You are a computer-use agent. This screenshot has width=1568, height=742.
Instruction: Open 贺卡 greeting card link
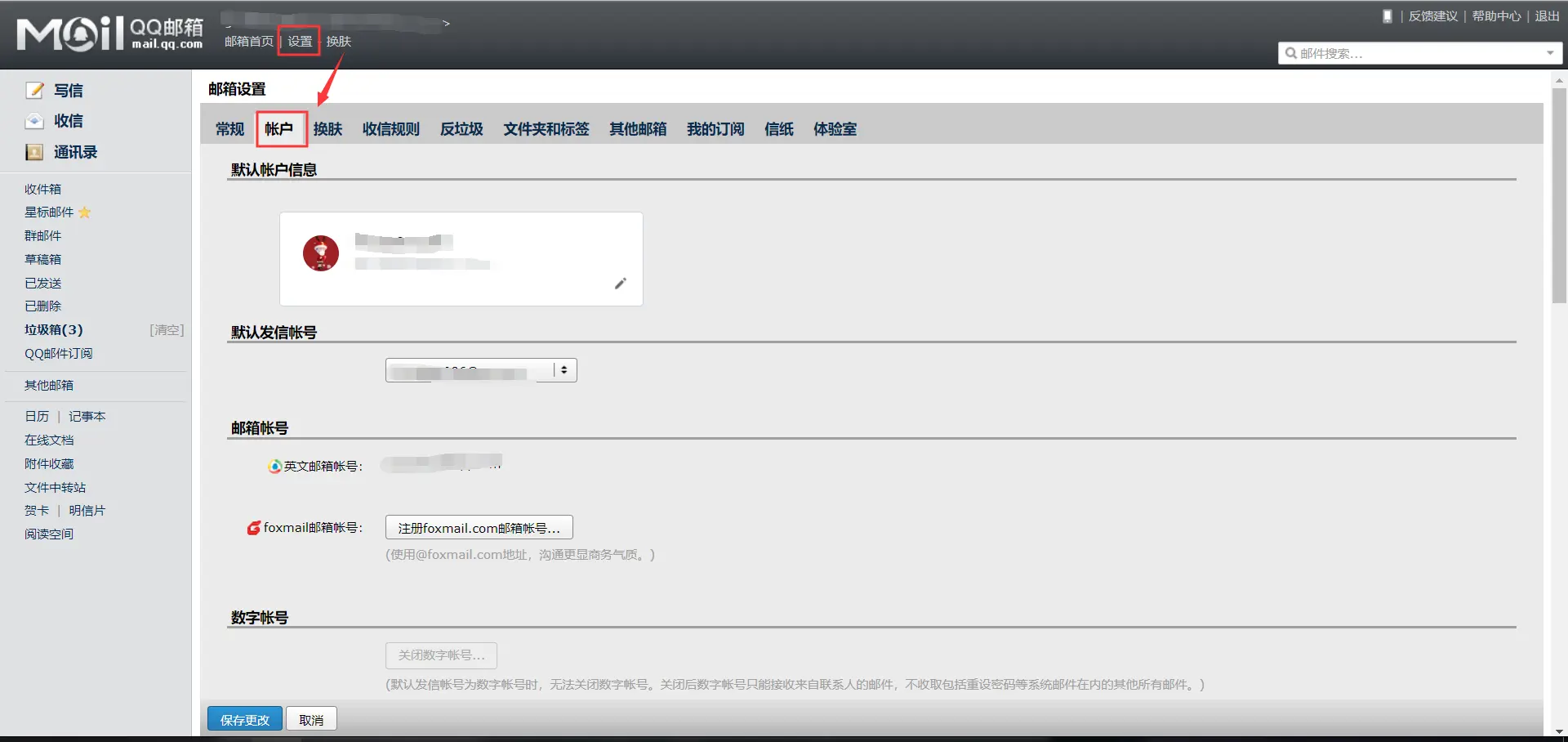[x=37, y=511]
